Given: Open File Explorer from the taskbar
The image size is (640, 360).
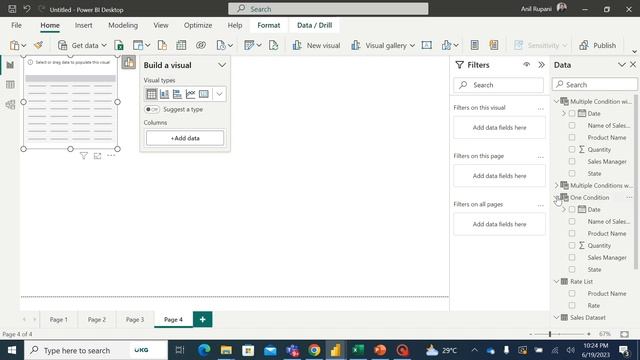Looking at the screenshot, I should click(226, 350).
